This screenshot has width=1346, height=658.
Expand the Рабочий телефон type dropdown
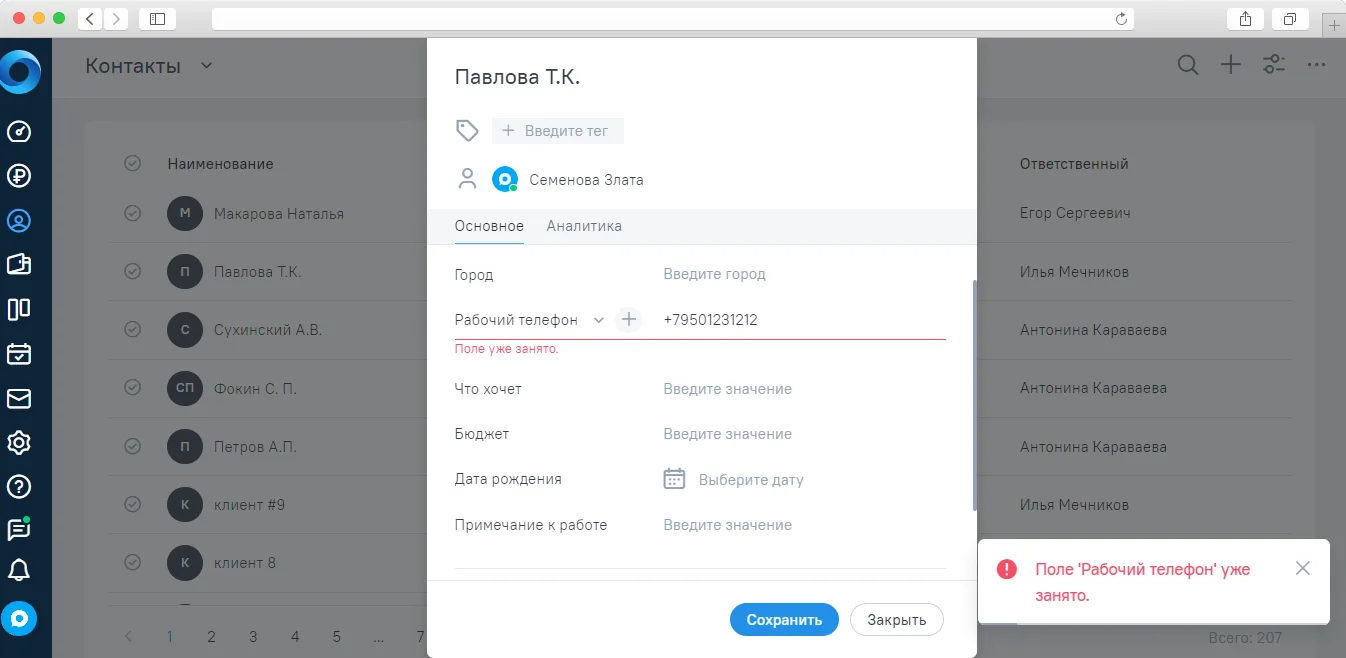tap(599, 320)
